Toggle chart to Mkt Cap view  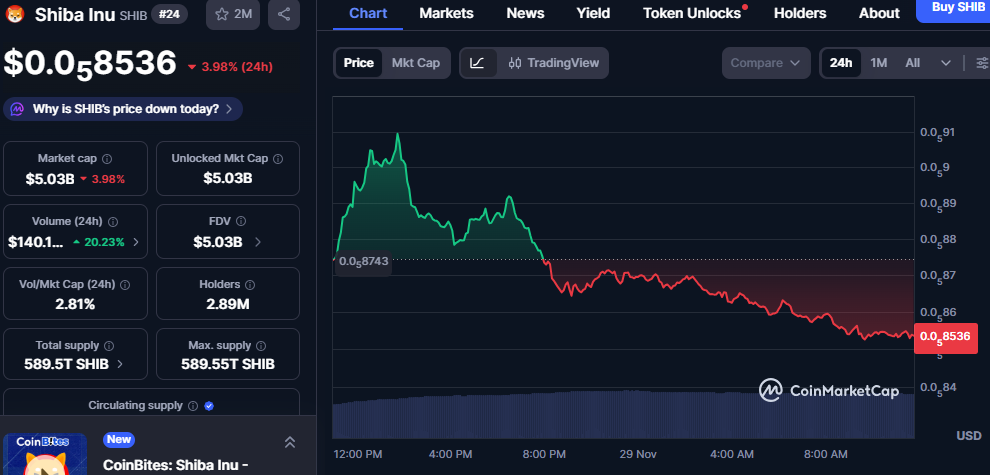point(415,63)
